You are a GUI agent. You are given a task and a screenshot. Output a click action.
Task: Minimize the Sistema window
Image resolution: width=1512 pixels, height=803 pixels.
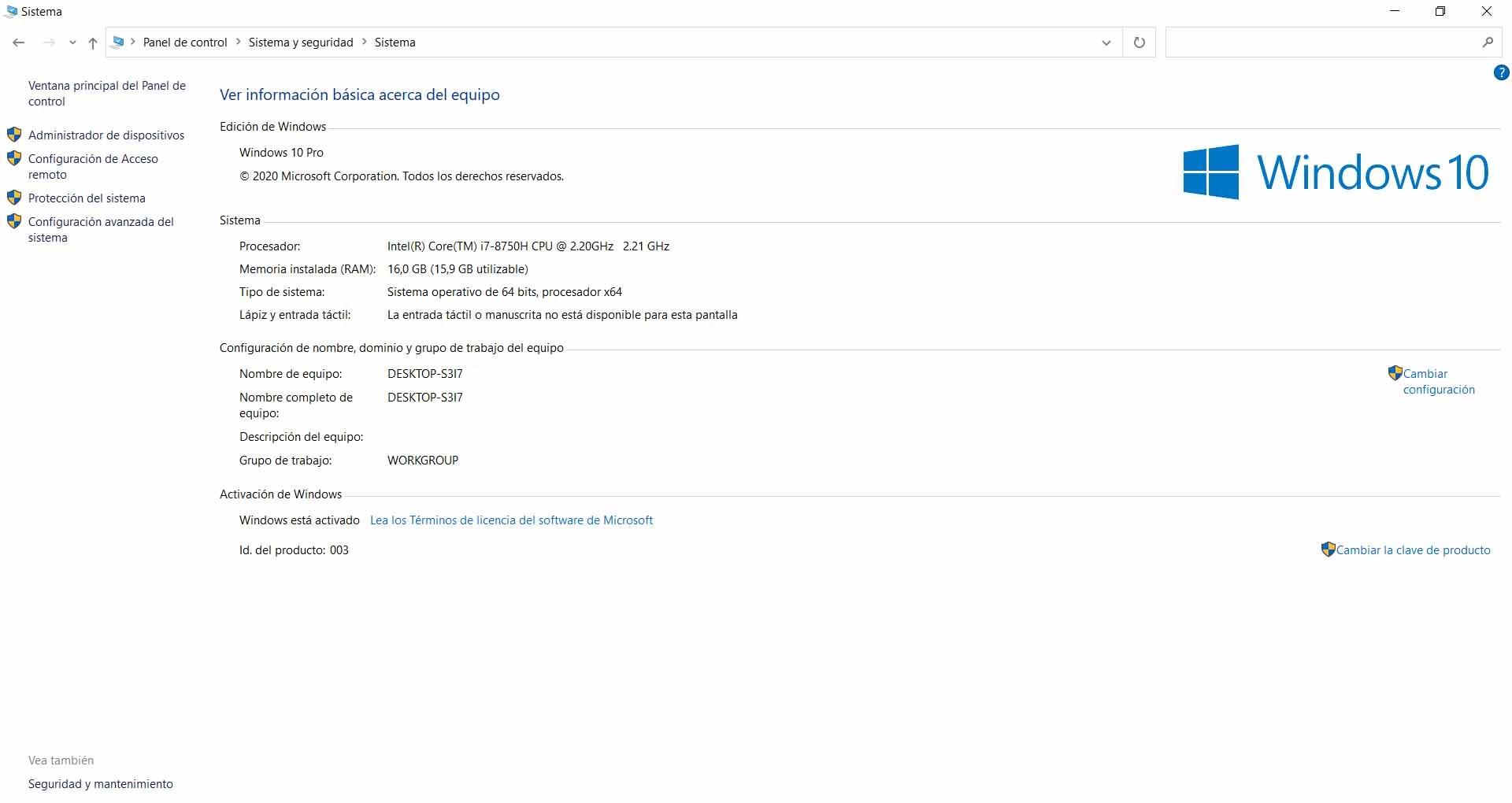pos(1395,11)
